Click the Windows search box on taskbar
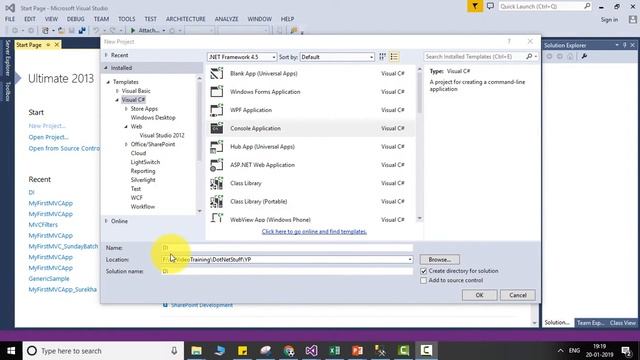640x360 pixels. pos(103,351)
